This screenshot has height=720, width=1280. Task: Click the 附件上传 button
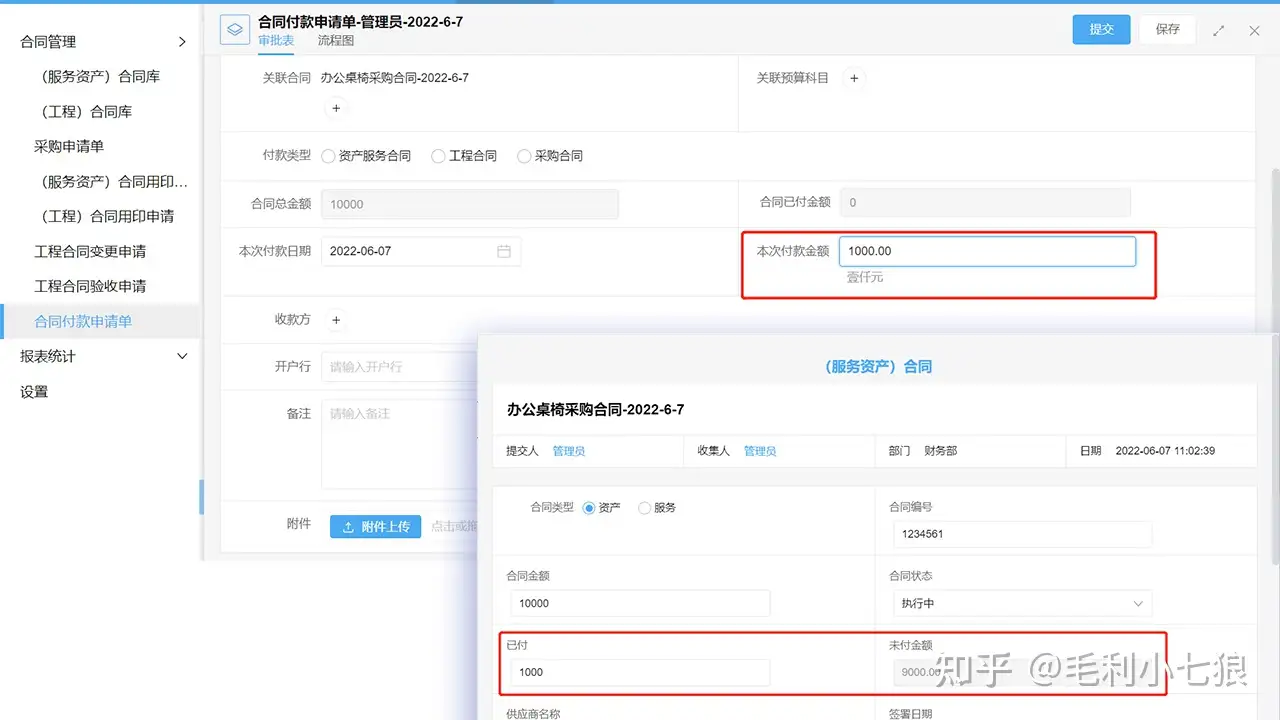(x=375, y=526)
